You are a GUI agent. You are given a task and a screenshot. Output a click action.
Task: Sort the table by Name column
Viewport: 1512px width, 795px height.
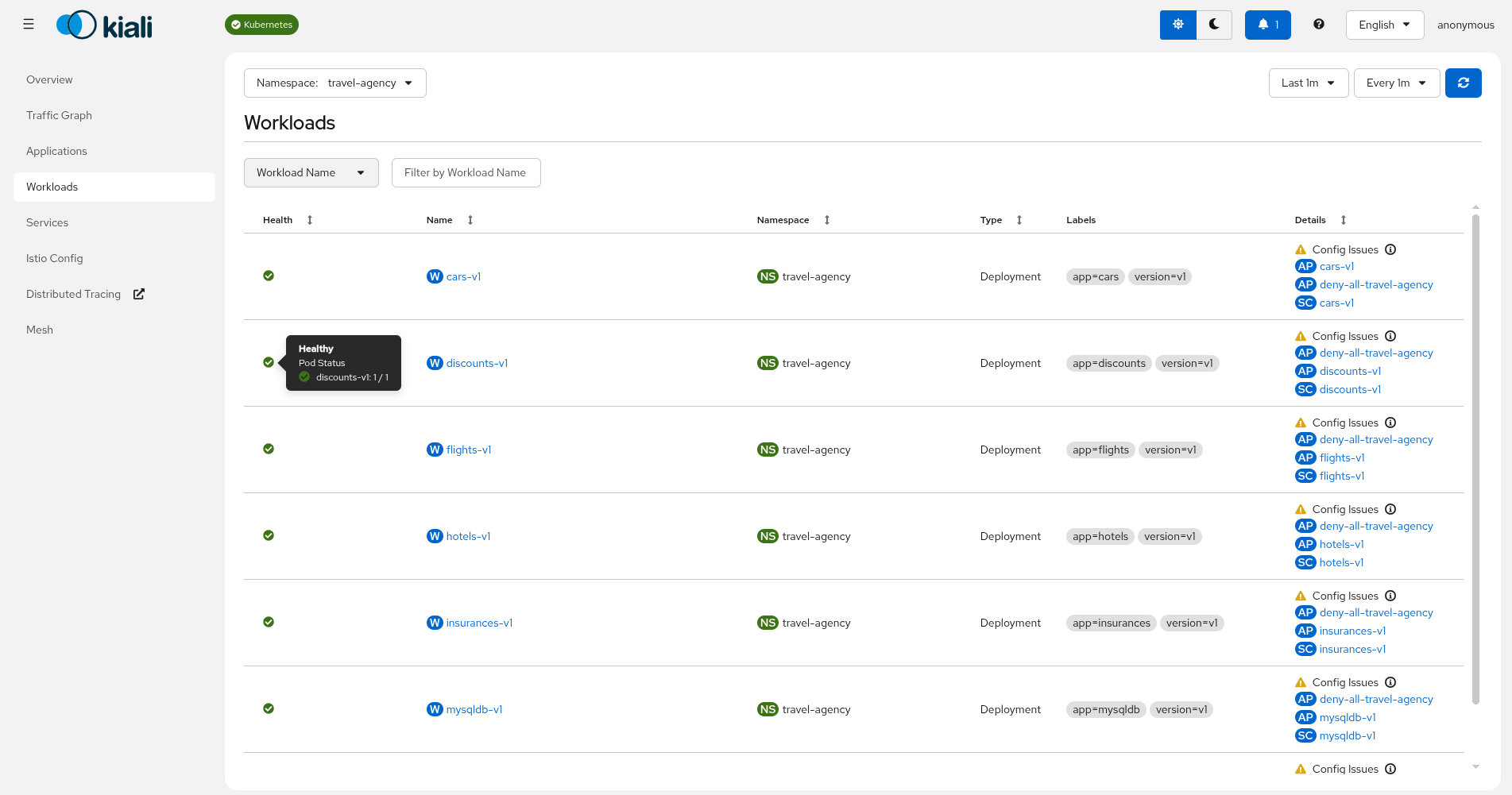pyautogui.click(x=470, y=220)
